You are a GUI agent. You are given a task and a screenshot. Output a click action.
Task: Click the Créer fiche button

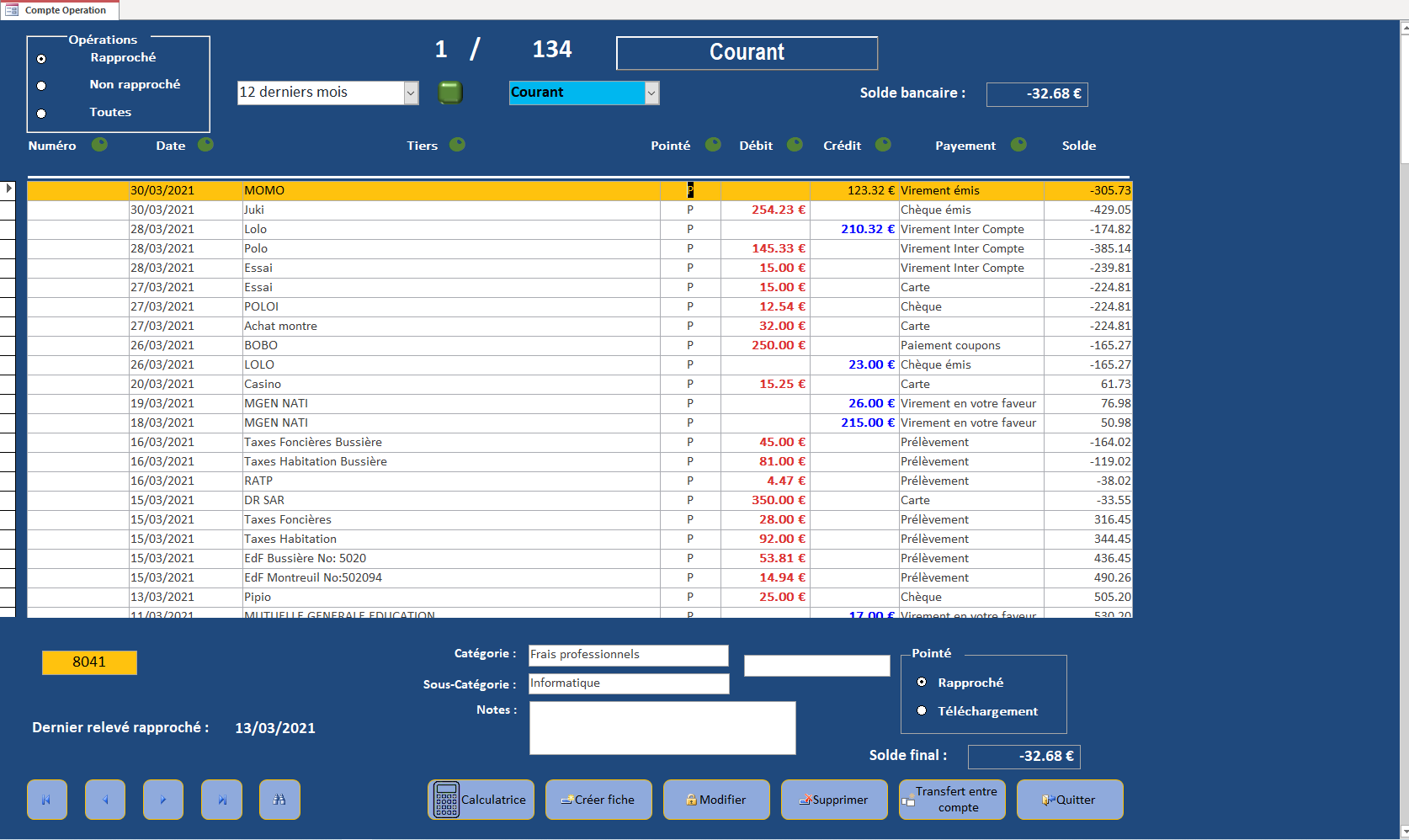(x=598, y=800)
